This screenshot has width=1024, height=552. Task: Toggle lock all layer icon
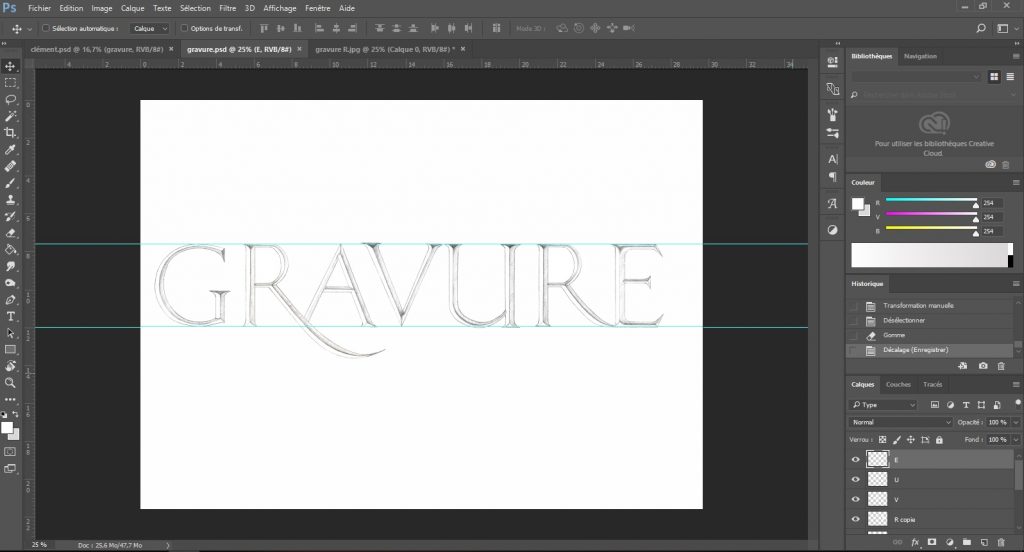(x=939, y=440)
